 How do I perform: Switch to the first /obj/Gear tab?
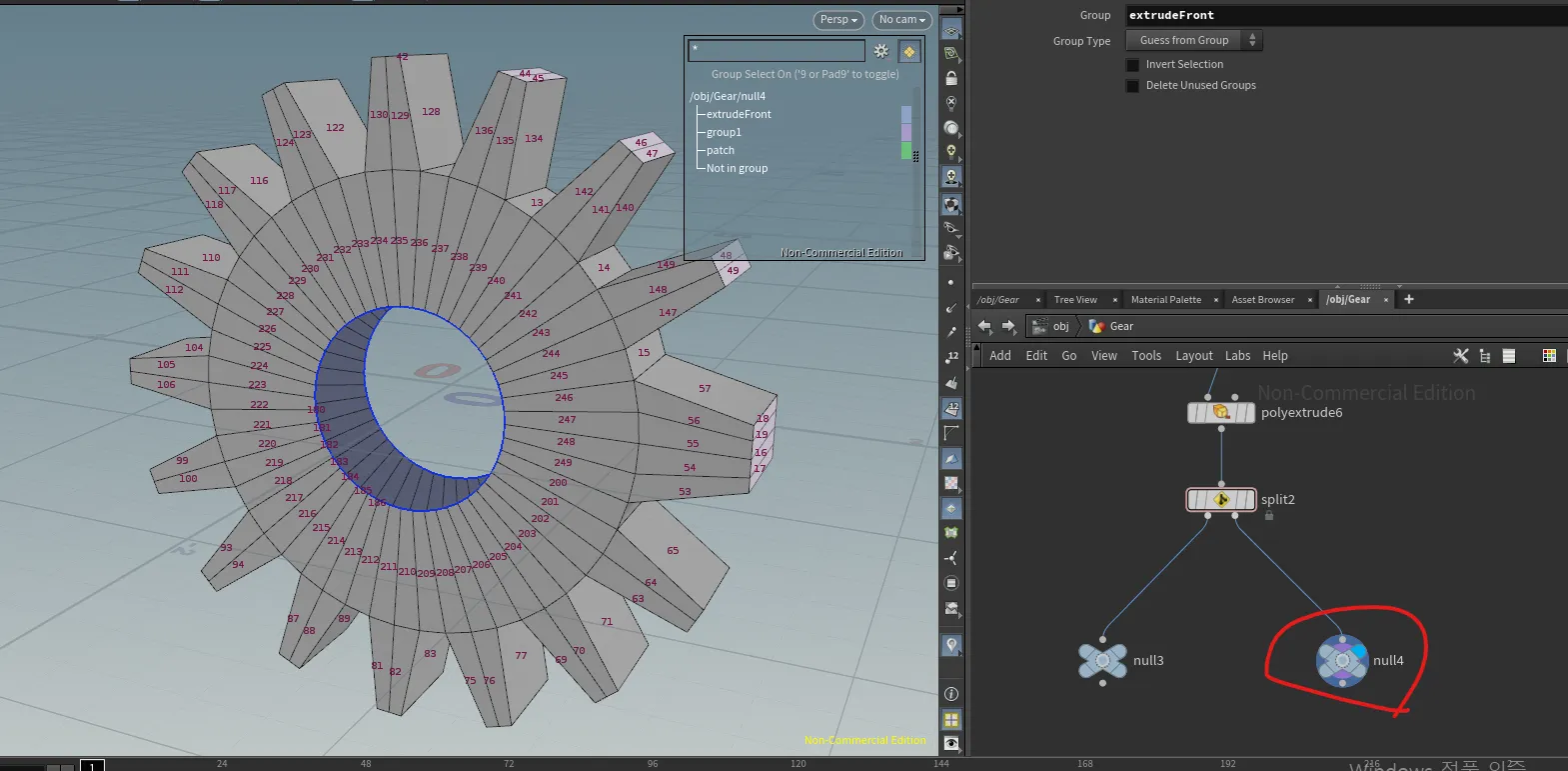[998, 300]
